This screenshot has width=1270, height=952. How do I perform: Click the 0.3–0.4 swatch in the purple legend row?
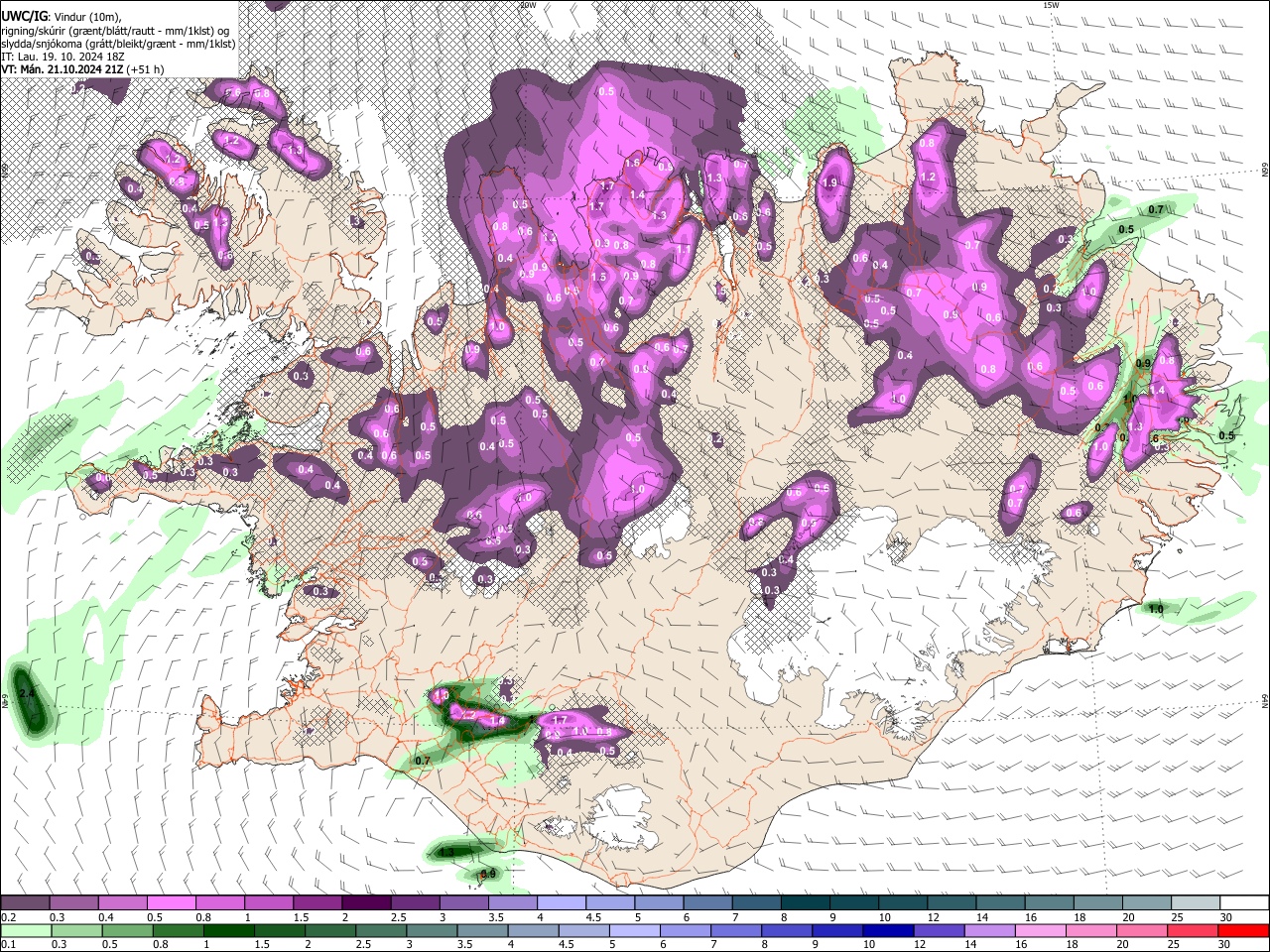click(x=73, y=903)
